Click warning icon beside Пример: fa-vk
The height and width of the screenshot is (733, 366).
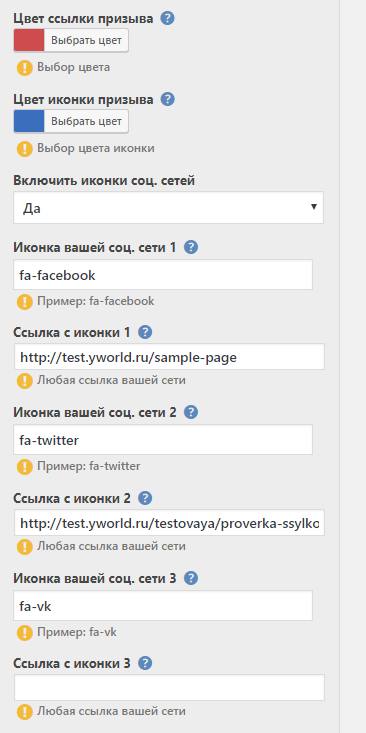24,633
